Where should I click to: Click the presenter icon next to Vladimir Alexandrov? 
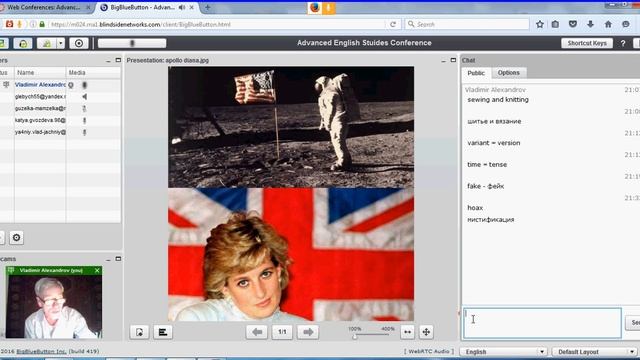pos(6,85)
